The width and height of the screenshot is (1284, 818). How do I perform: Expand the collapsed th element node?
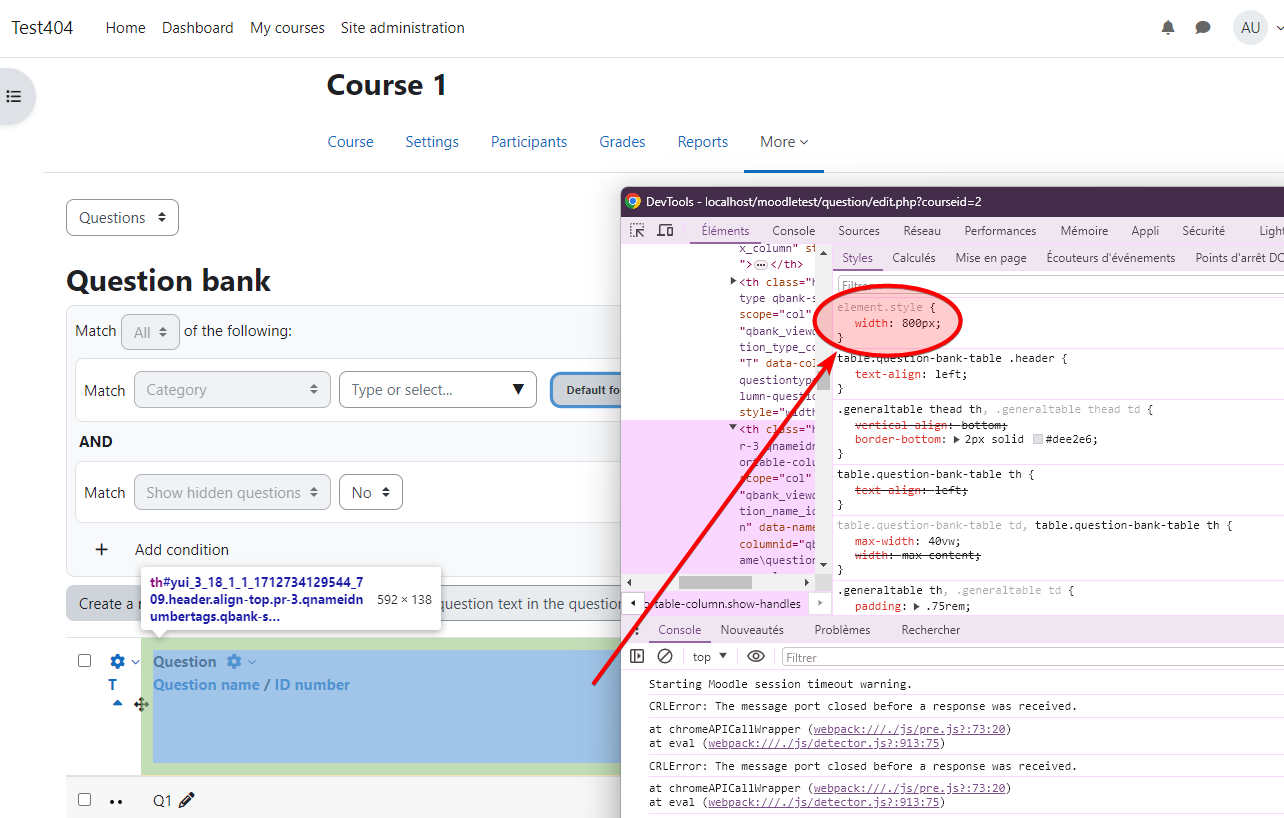click(x=734, y=282)
